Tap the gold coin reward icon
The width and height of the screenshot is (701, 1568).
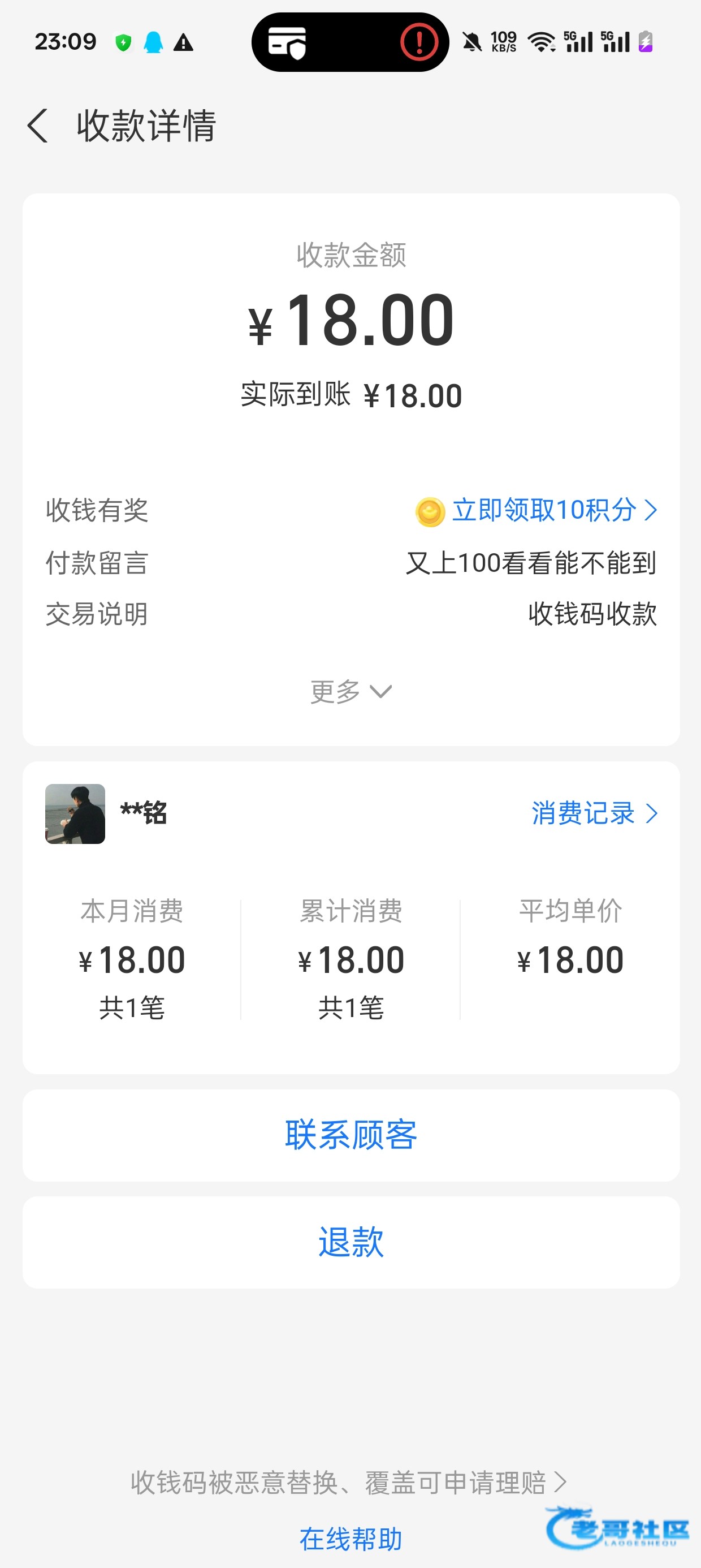pyautogui.click(x=430, y=511)
